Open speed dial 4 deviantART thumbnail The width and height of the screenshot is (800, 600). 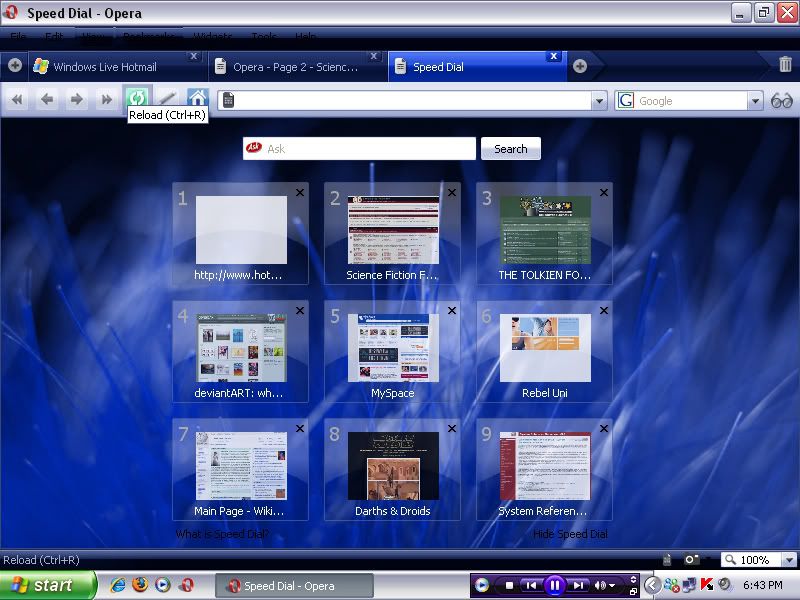(x=241, y=348)
